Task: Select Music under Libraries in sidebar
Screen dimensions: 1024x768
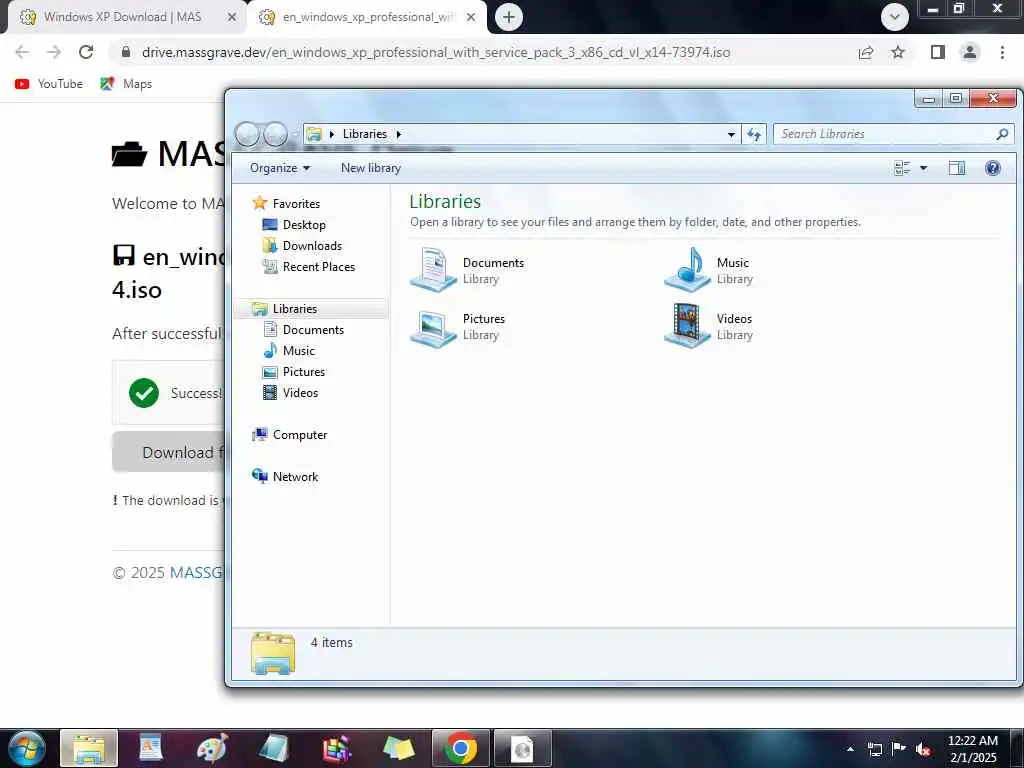Action: coord(298,351)
